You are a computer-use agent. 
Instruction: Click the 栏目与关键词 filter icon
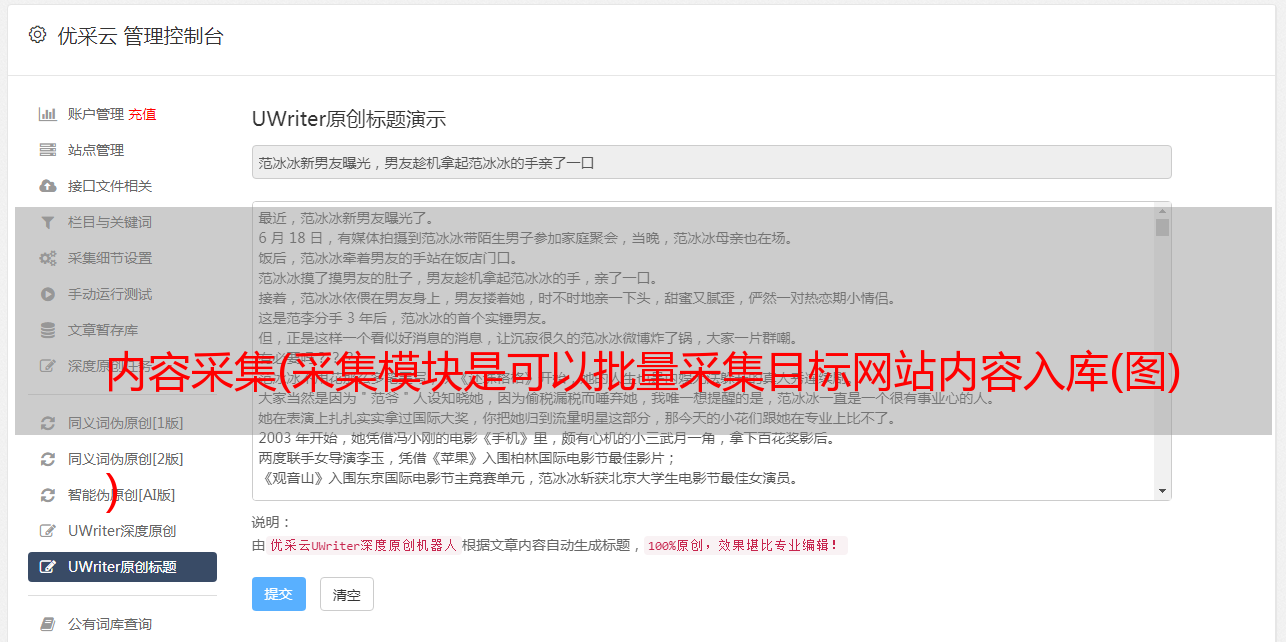pyautogui.click(x=47, y=222)
